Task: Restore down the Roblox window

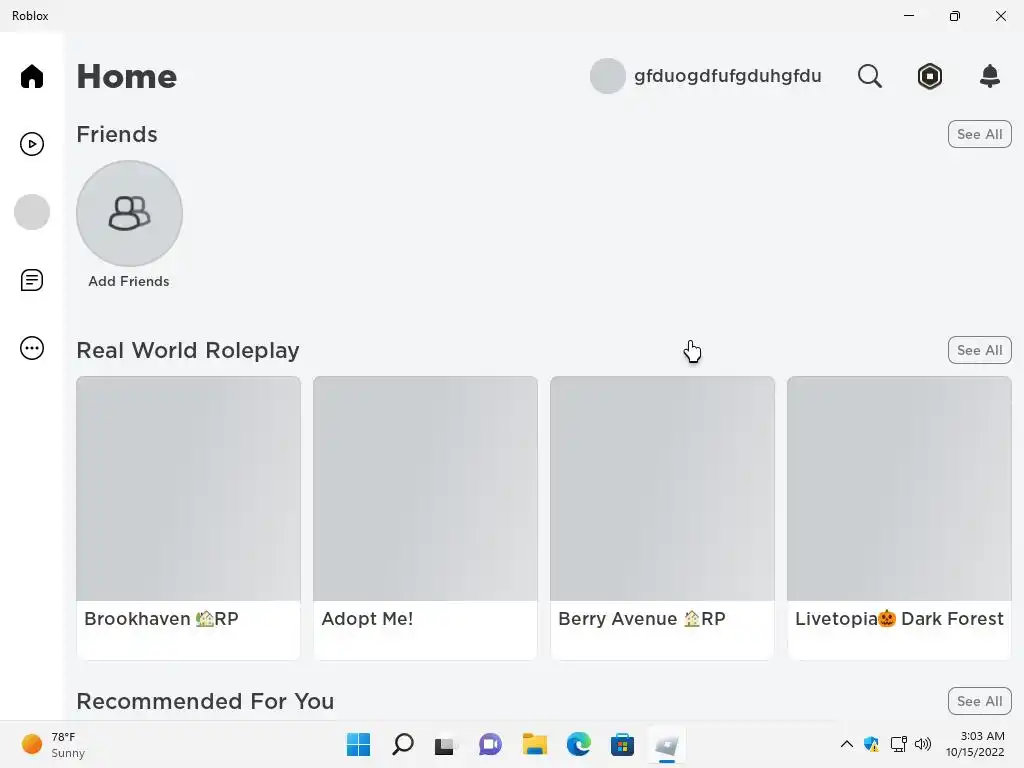Action: (955, 16)
